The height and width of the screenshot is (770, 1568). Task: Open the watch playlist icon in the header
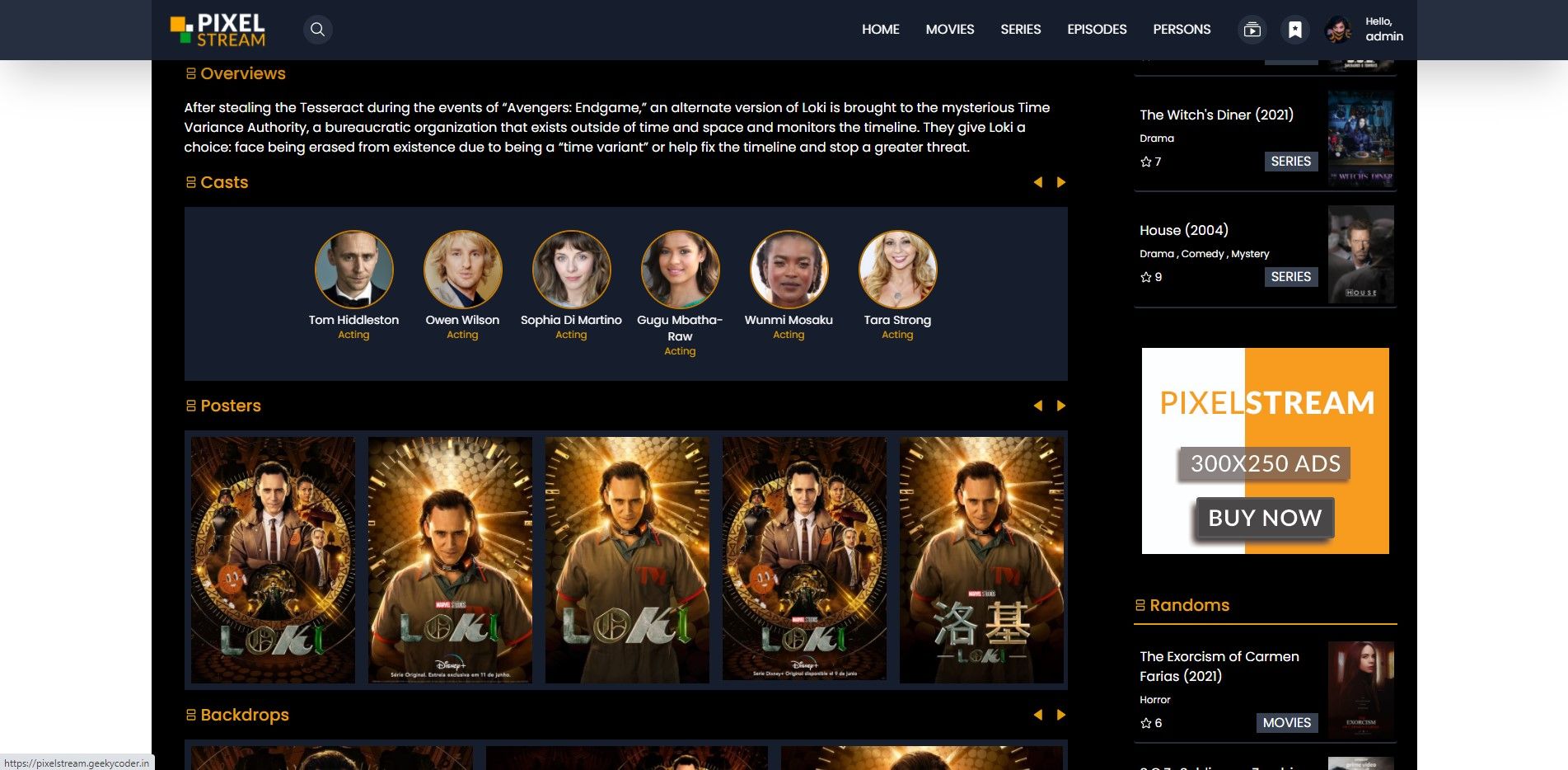tap(1252, 30)
